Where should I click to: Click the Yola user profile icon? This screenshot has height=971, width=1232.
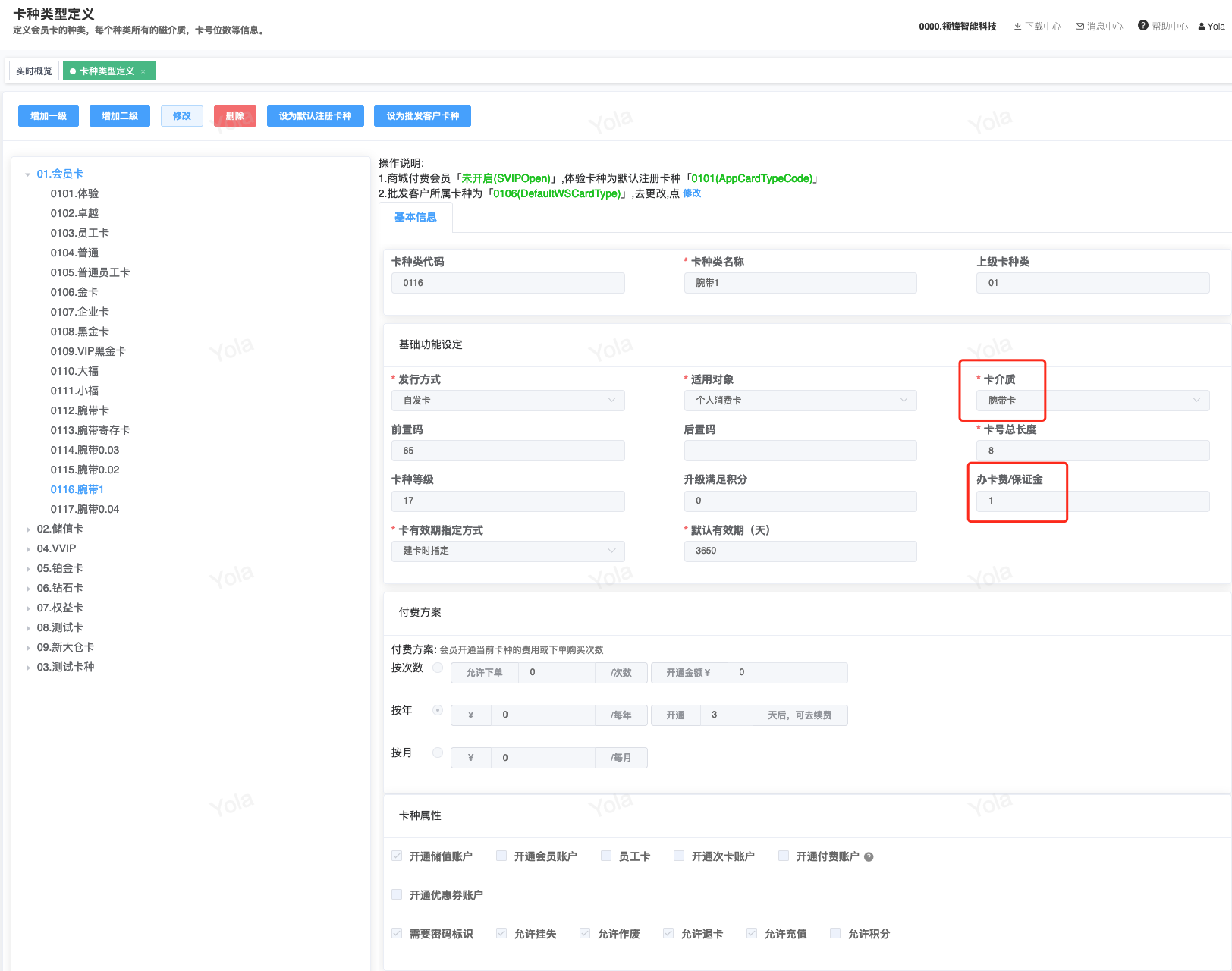click(x=1202, y=27)
